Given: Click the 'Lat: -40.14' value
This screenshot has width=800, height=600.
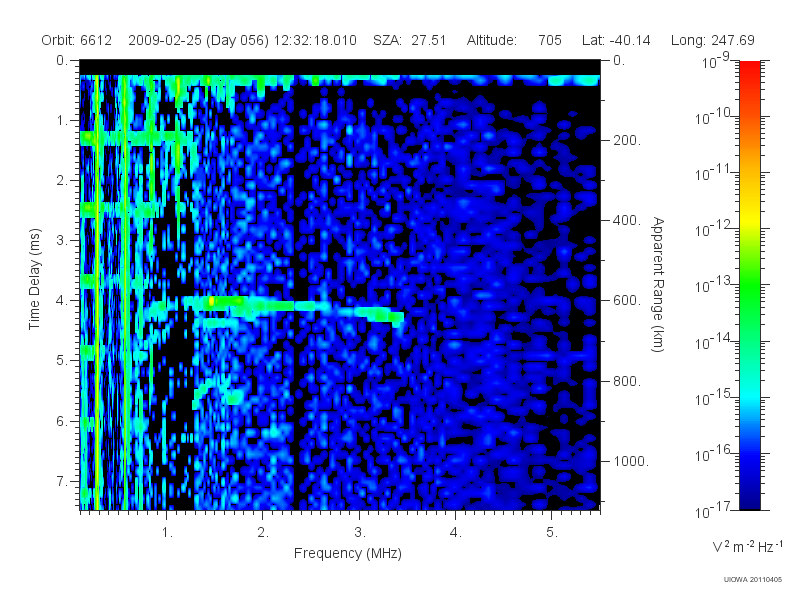Looking at the screenshot, I should tap(616, 40).
